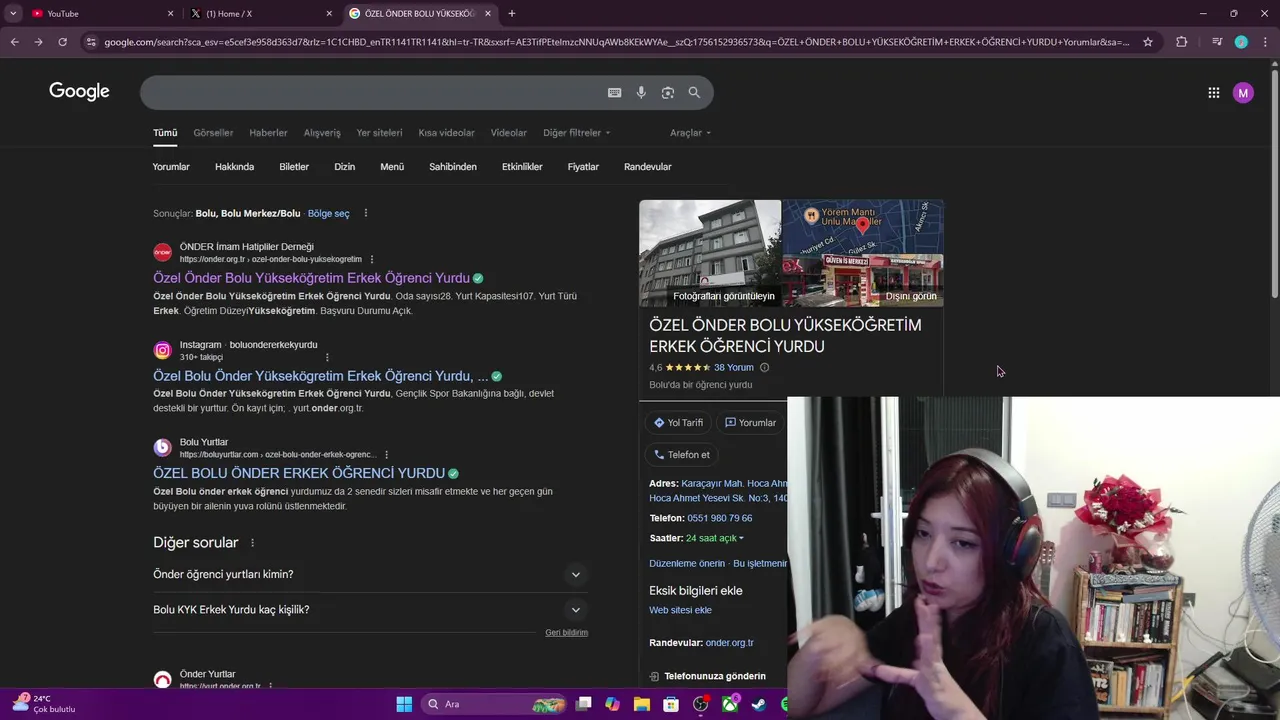Click the phone number 0551 980 79 66
The image size is (1280, 720).
[720, 518]
